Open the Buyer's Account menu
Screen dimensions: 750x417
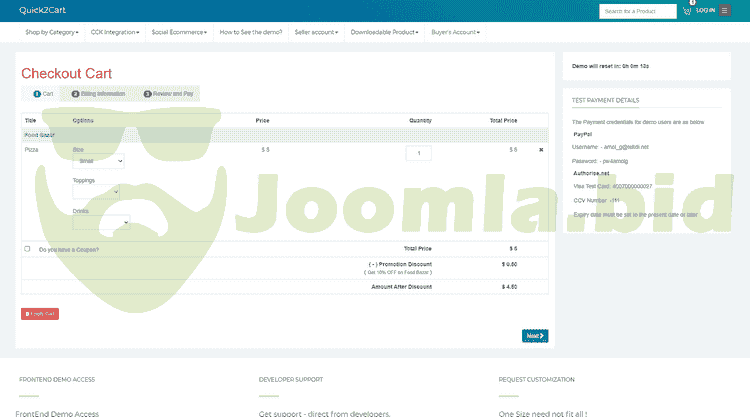click(x=456, y=32)
